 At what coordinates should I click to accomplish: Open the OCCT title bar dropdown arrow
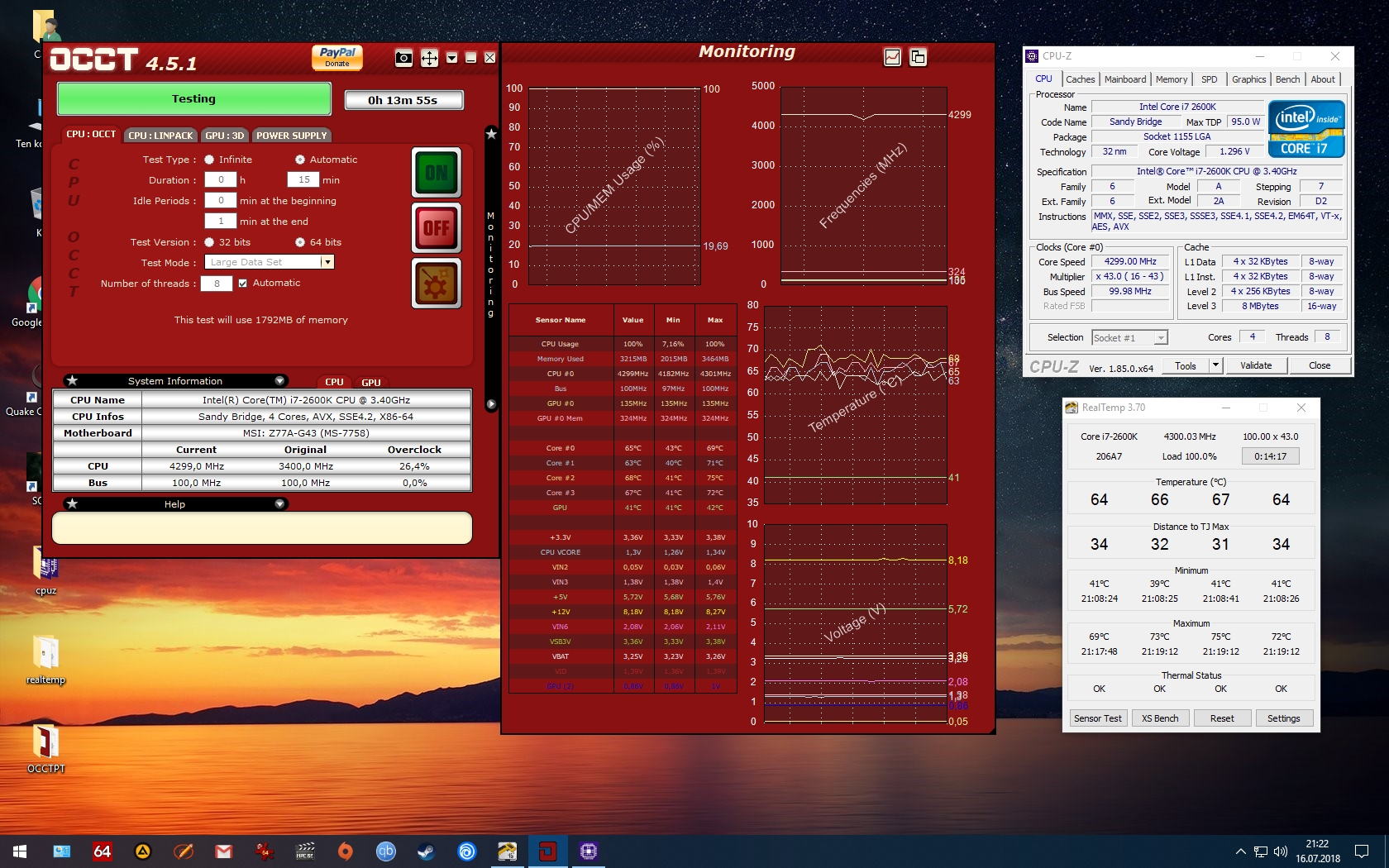coord(451,58)
